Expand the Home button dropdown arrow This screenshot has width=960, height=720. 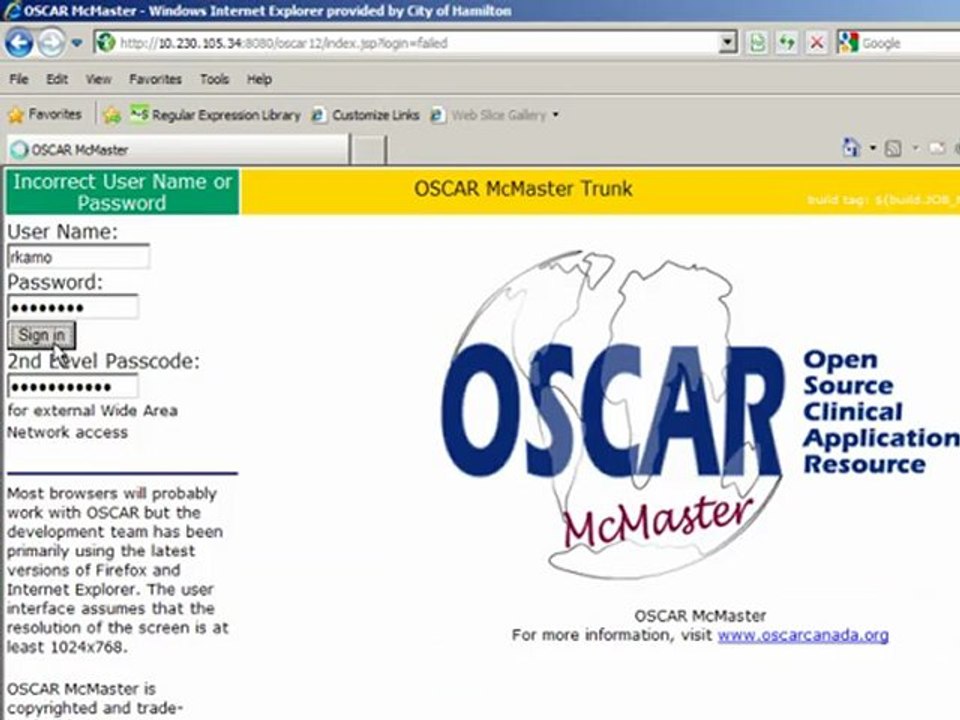(x=872, y=148)
